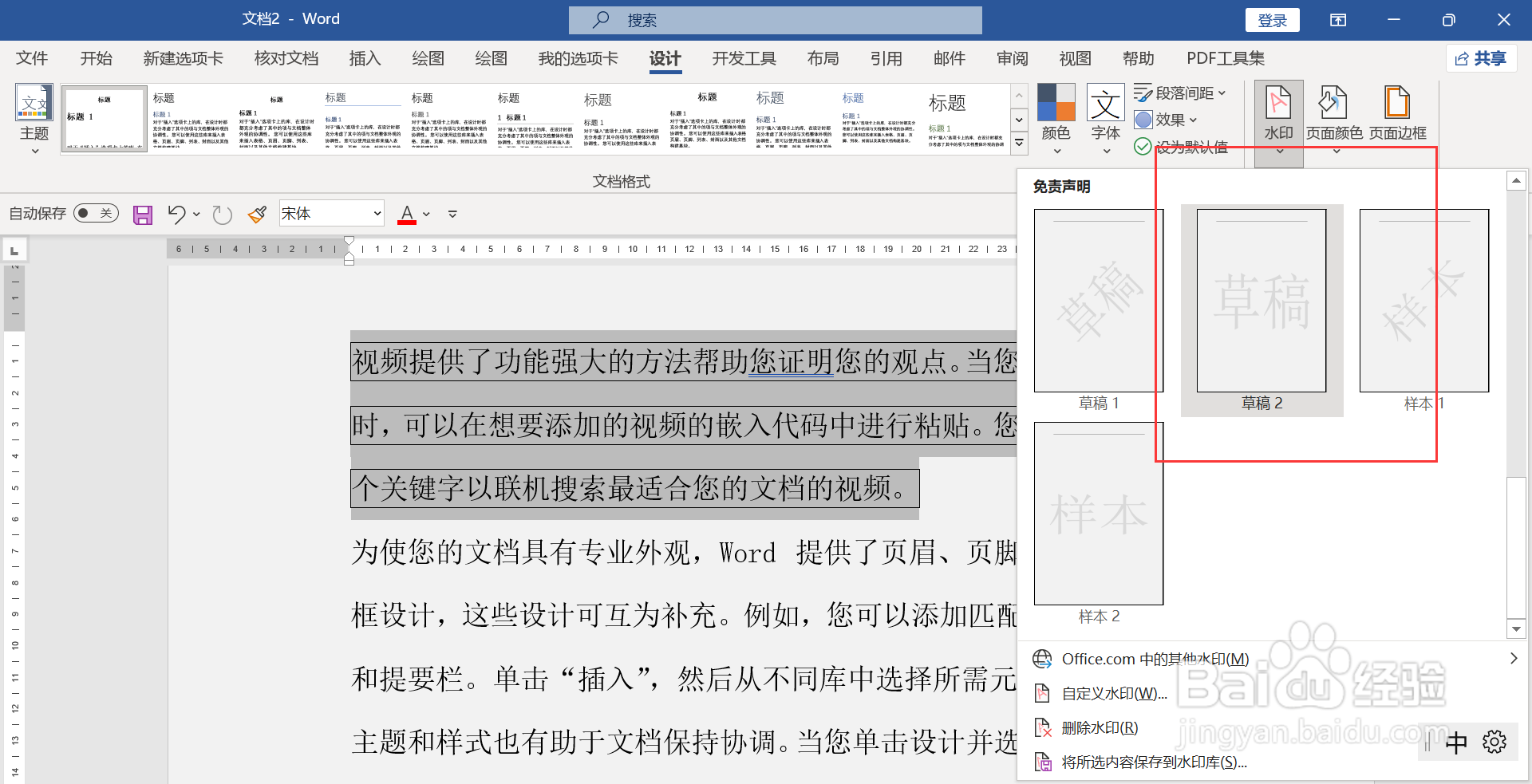Screen dimensions: 1532x784
Task: Switch to the View (视图) tab
Action: pyautogui.click(x=1075, y=58)
